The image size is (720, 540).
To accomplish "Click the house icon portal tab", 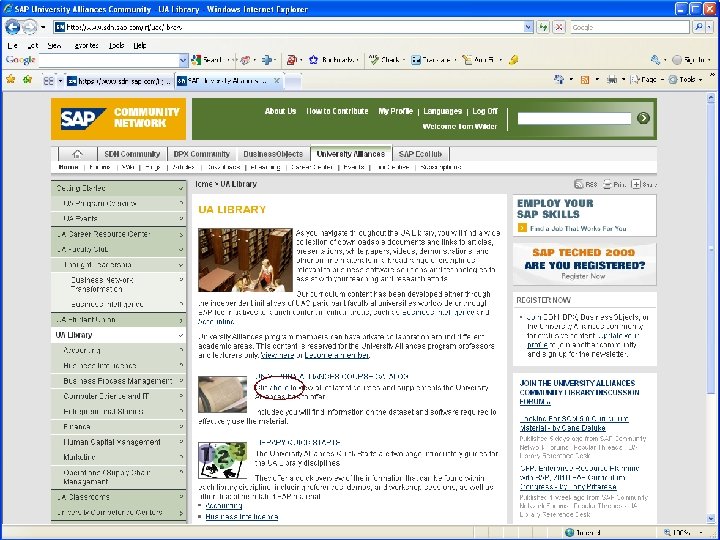I will 78,154.
